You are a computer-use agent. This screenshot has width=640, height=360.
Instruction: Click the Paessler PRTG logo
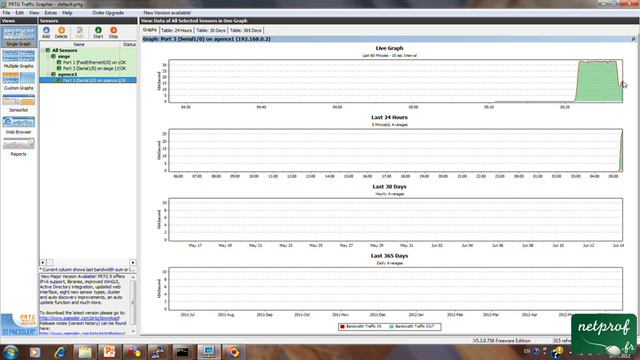pos(19,324)
